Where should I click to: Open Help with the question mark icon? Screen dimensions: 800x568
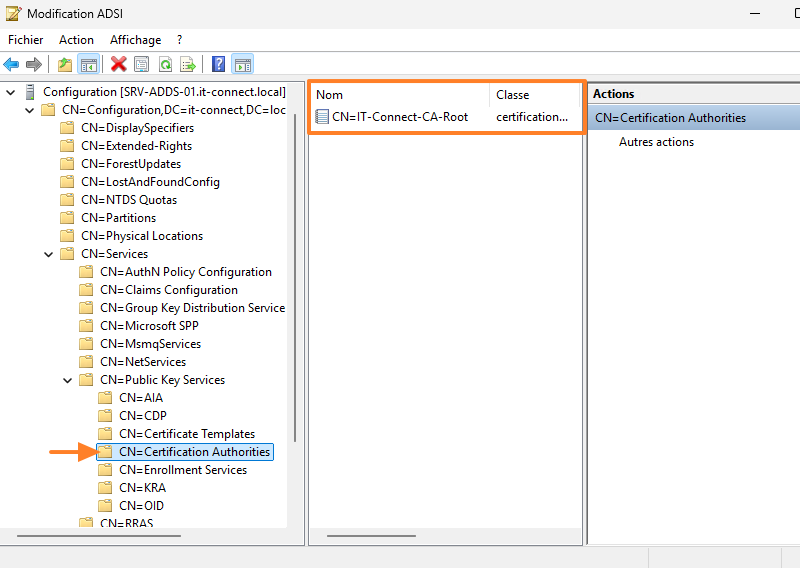(218, 65)
